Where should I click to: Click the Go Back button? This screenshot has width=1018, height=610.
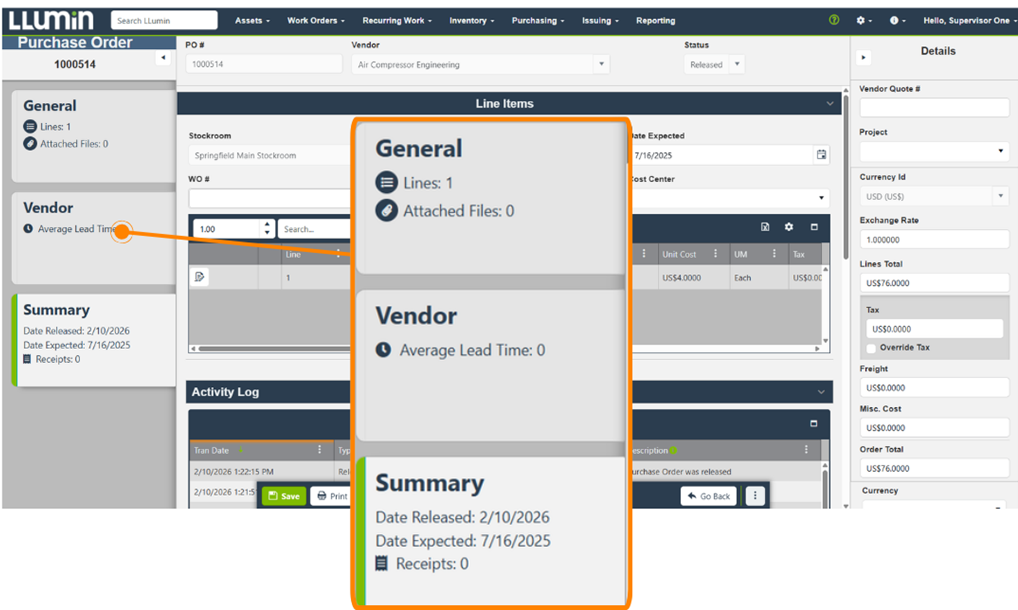click(x=708, y=496)
